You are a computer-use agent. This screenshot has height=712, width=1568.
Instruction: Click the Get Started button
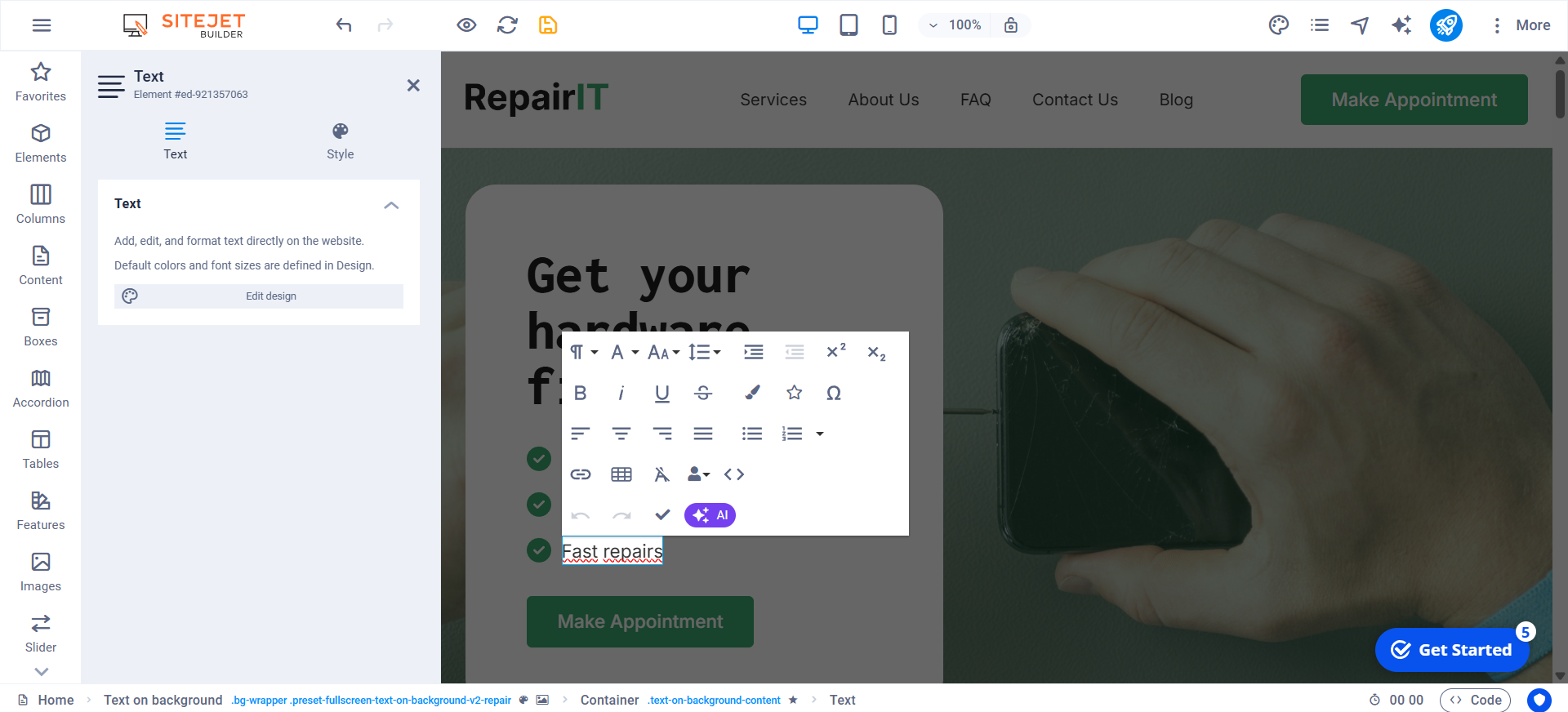(x=1452, y=650)
